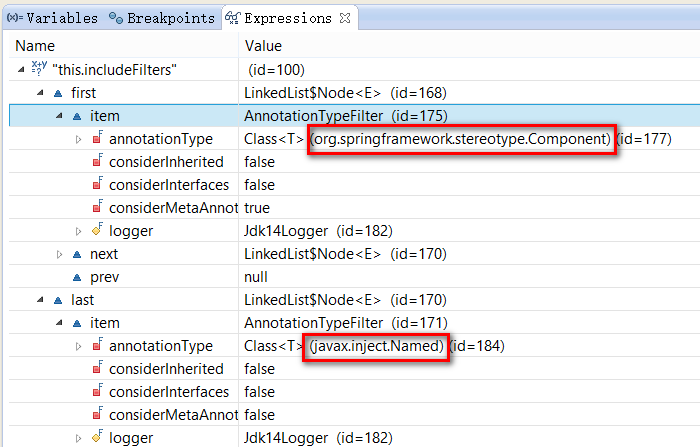Collapse the "this.includeFilters" expression tree
Image resolution: width=700 pixels, height=447 pixels.
point(22,70)
